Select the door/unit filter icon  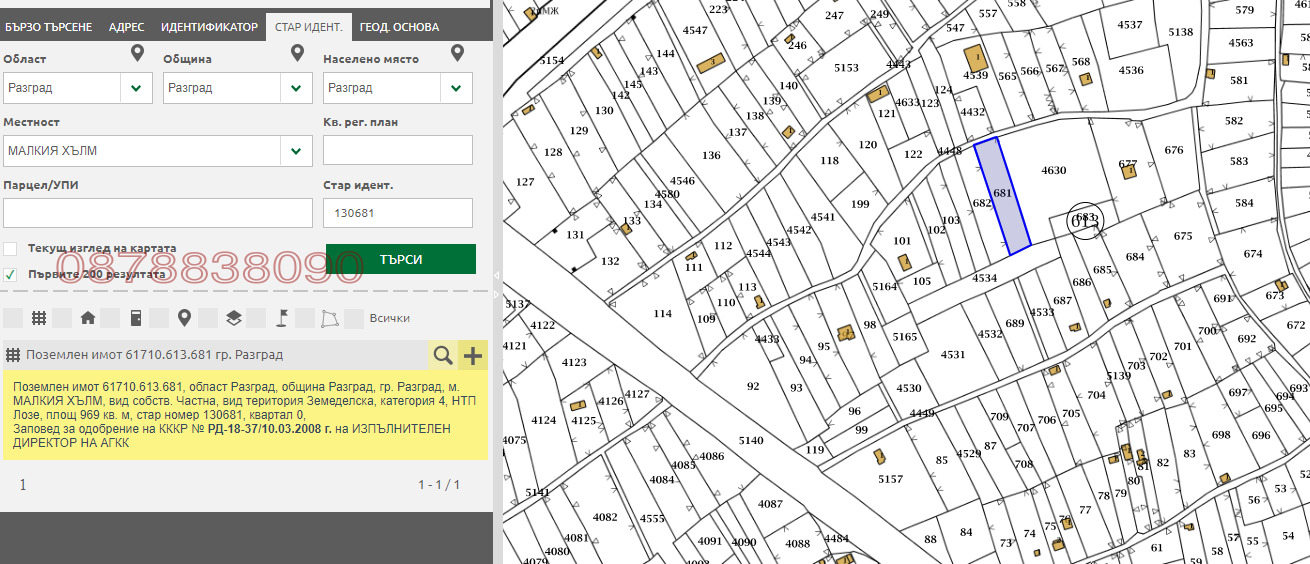point(136,318)
